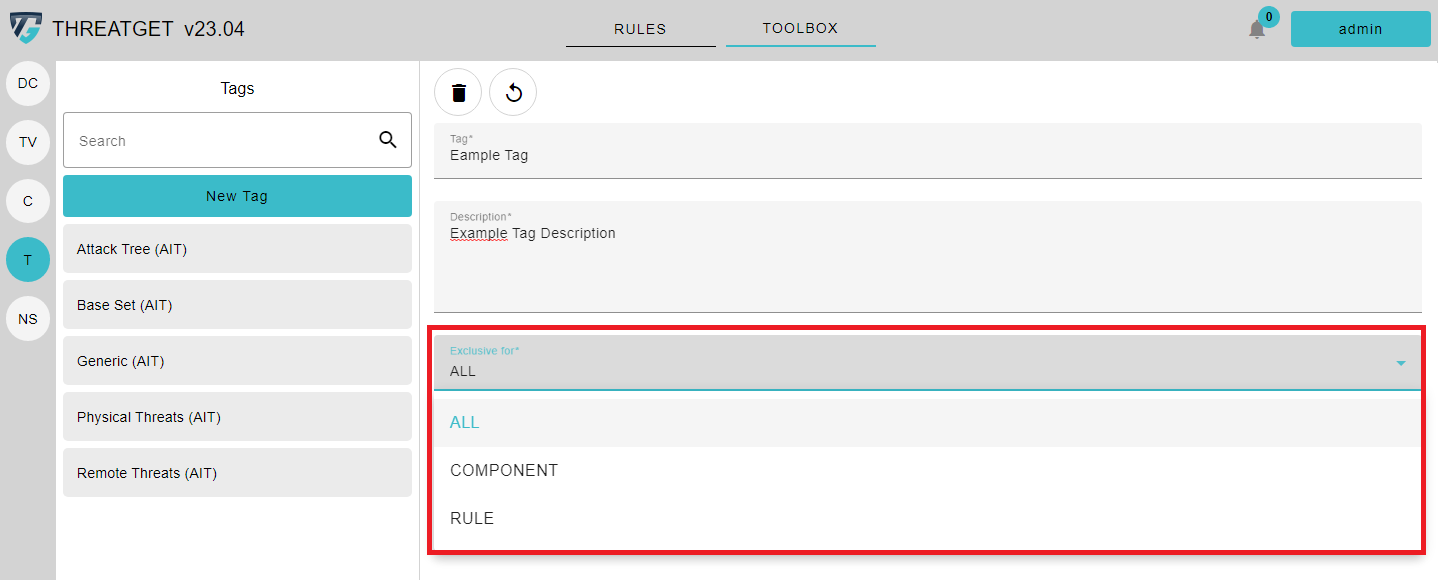Open the TV sidebar section
The height and width of the screenshot is (580, 1438).
(28, 142)
